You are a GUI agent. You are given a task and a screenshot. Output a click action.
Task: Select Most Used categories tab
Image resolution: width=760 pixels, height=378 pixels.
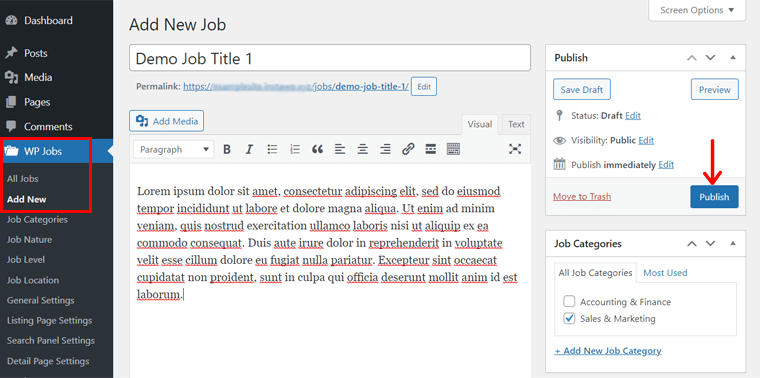pos(665,273)
